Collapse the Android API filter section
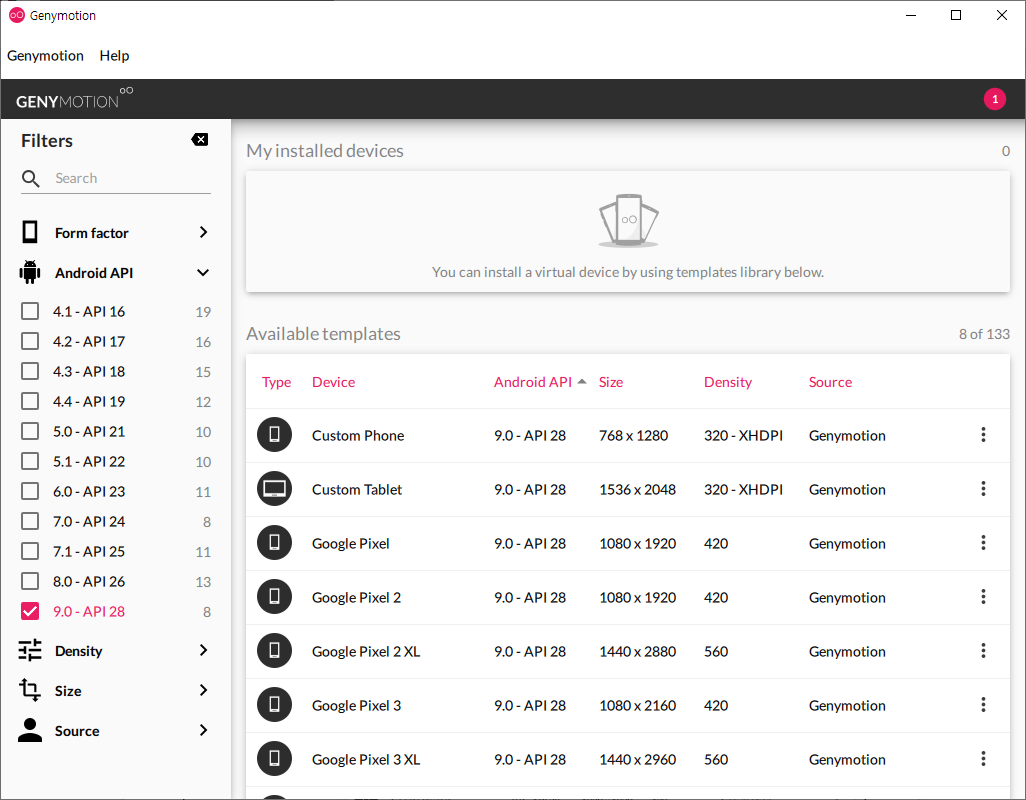The height and width of the screenshot is (800, 1026). tap(203, 272)
